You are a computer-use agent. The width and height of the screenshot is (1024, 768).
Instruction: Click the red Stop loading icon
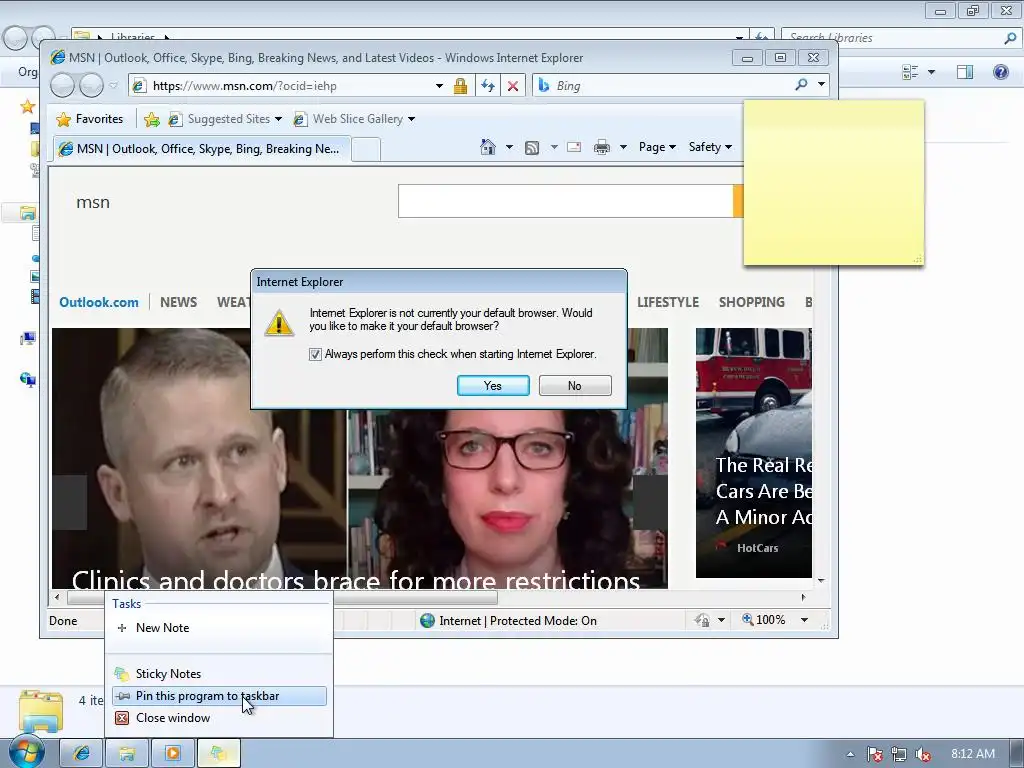point(513,86)
